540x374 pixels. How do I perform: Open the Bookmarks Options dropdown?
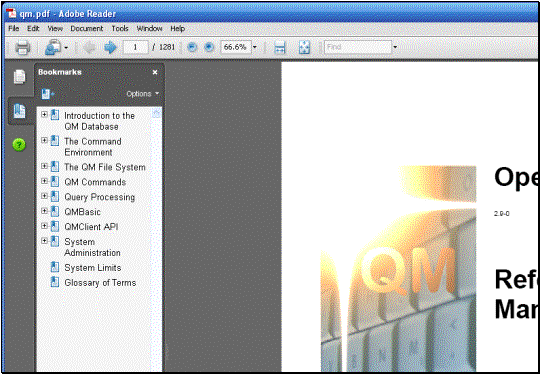pyautogui.click(x=143, y=94)
